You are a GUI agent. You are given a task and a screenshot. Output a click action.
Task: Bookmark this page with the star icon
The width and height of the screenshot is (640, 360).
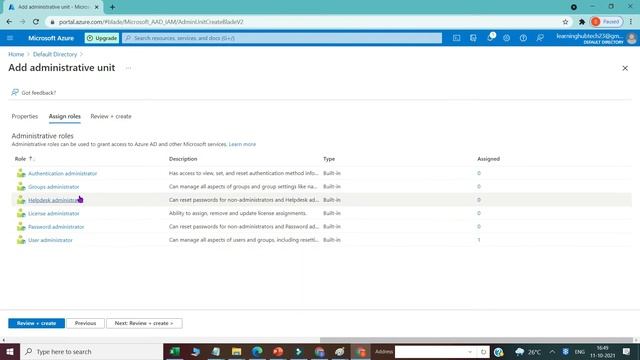pyautogui.click(x=565, y=22)
